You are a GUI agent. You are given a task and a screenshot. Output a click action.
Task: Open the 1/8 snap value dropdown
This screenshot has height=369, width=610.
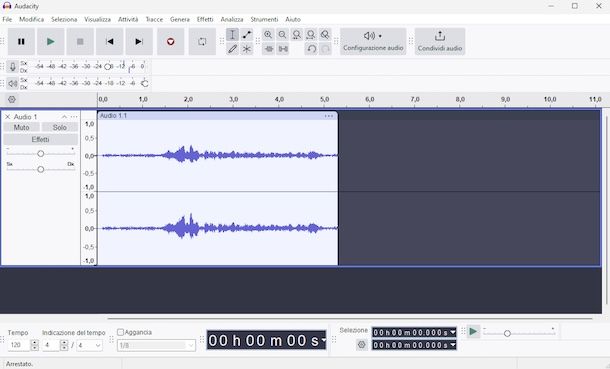click(x=156, y=345)
